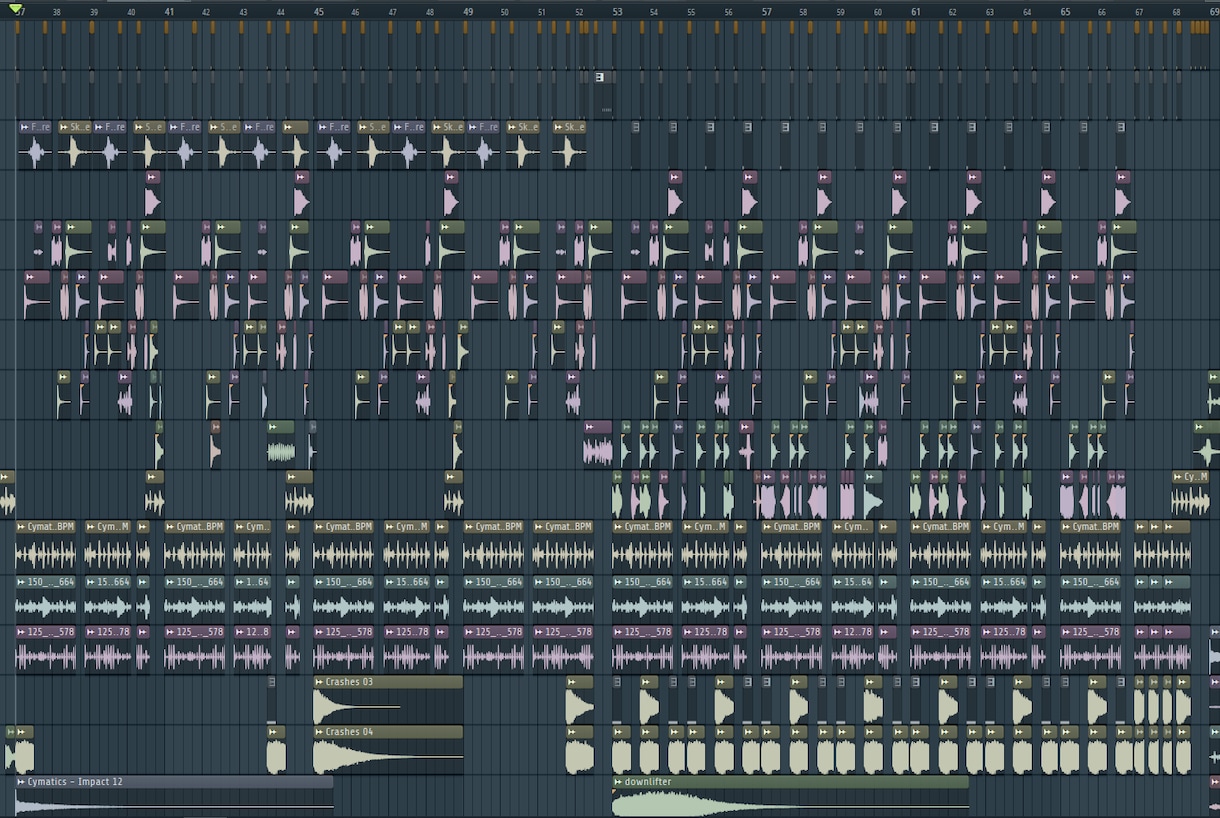Set the playhead at bar 67
This screenshot has width=1220, height=818.
pyautogui.click(x=1139, y=12)
